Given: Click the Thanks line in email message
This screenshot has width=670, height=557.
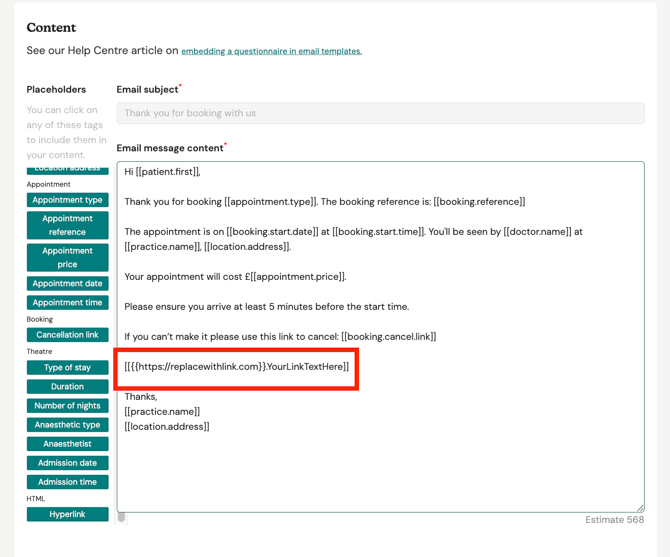Looking at the screenshot, I should pos(141,397).
